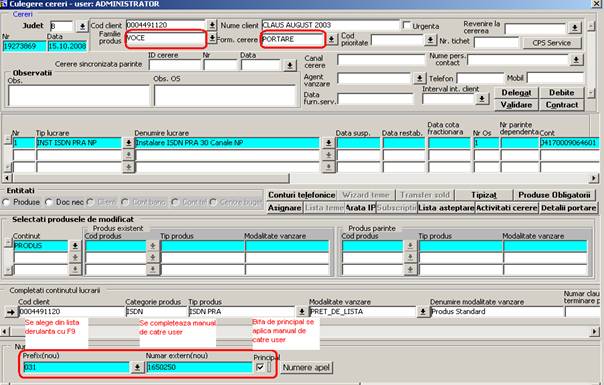Expand the Form. cerere PORTARE dropdown

(331, 39)
